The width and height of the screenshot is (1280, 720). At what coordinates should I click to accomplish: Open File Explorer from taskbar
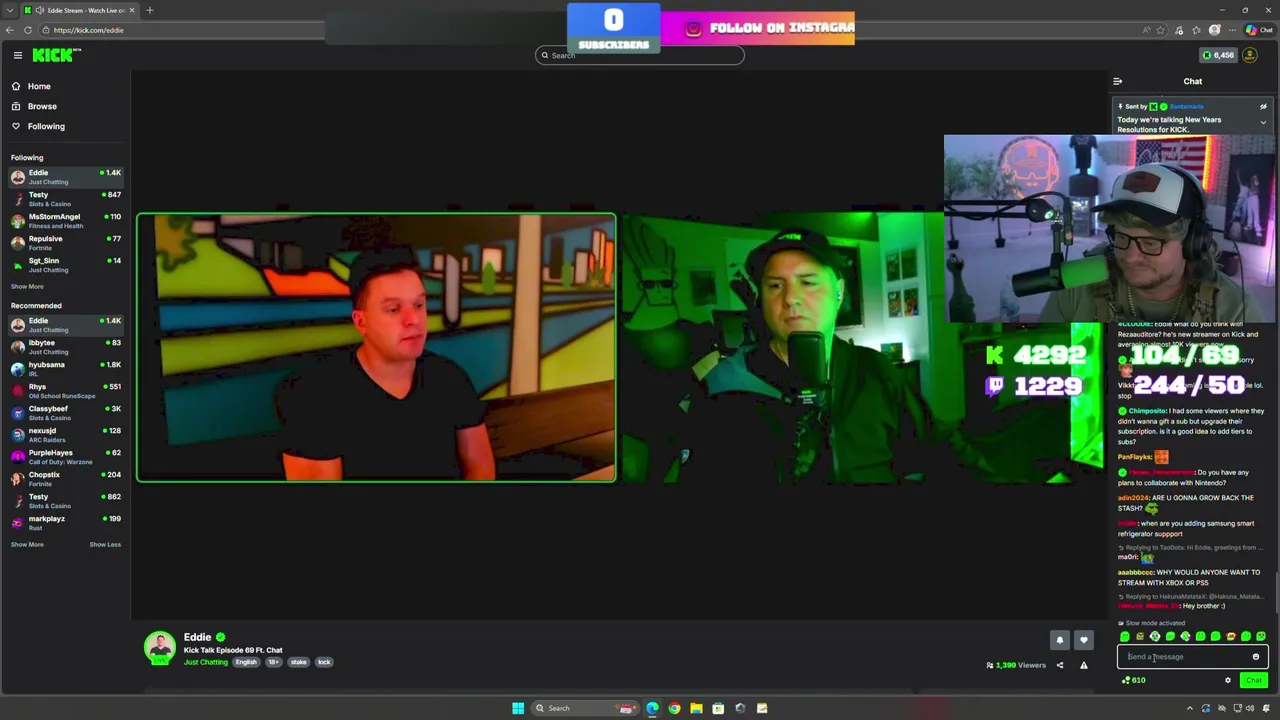click(696, 708)
